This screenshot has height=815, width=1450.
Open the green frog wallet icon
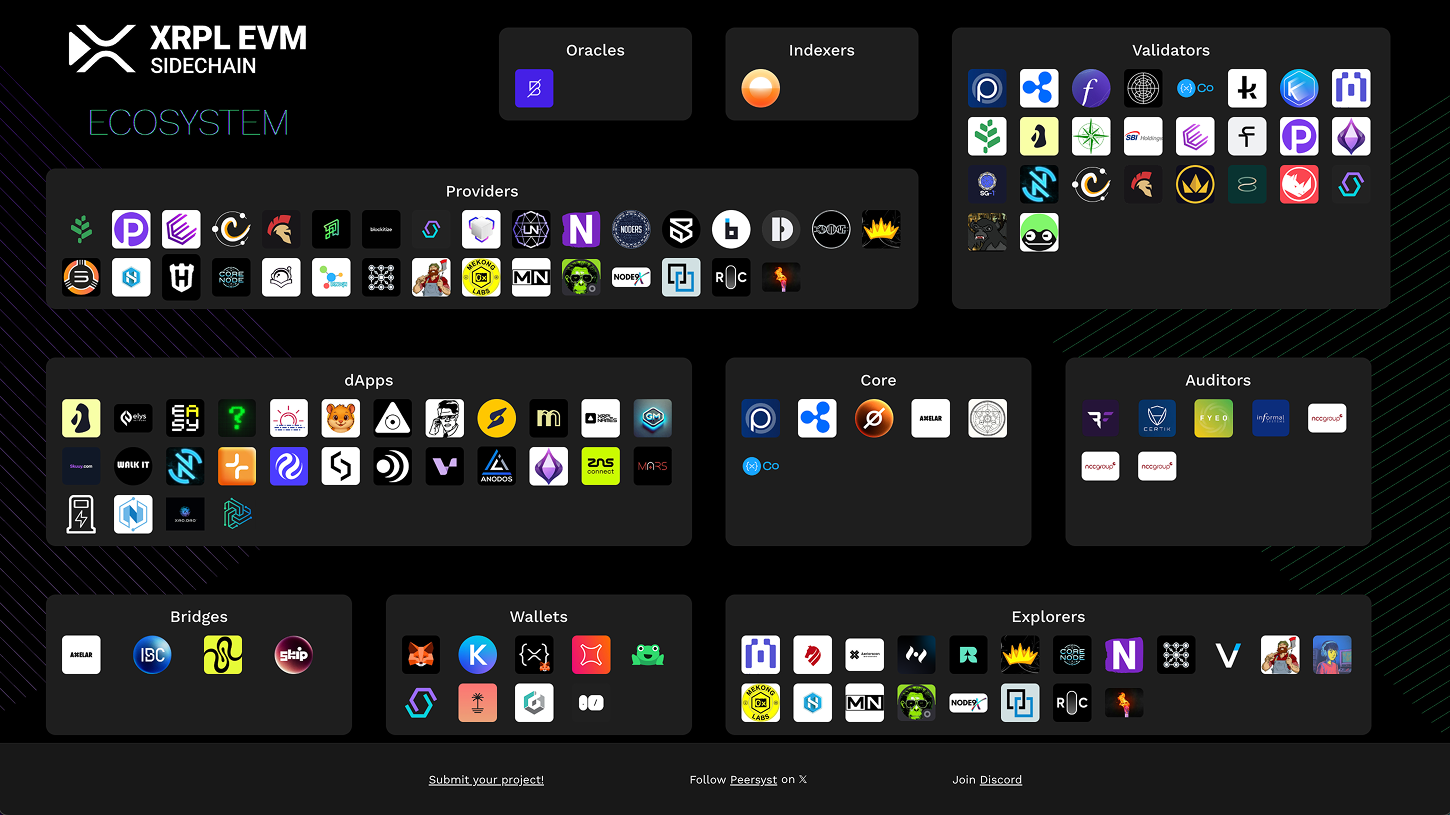pos(648,655)
